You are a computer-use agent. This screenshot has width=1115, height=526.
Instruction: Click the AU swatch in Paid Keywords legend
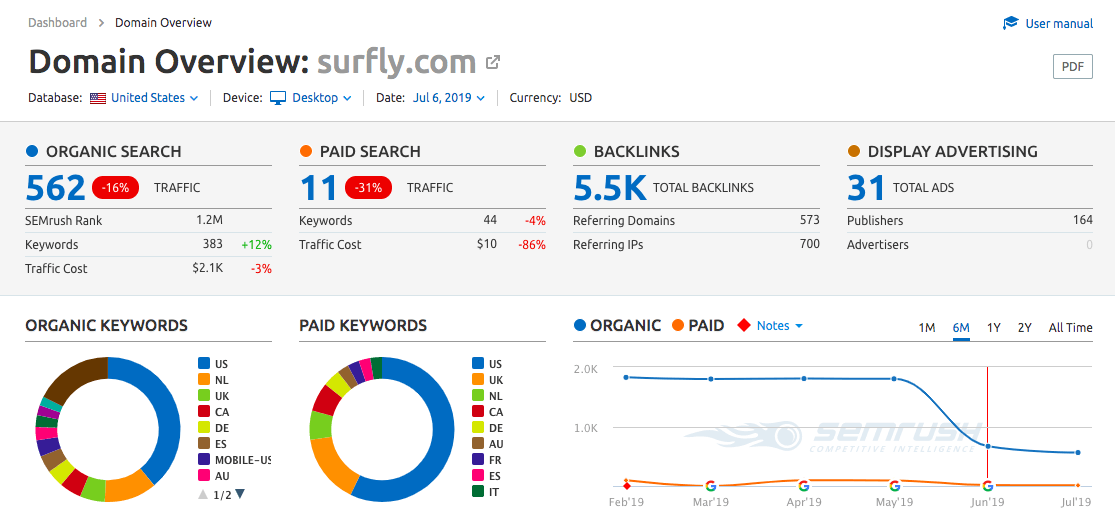coord(478,444)
